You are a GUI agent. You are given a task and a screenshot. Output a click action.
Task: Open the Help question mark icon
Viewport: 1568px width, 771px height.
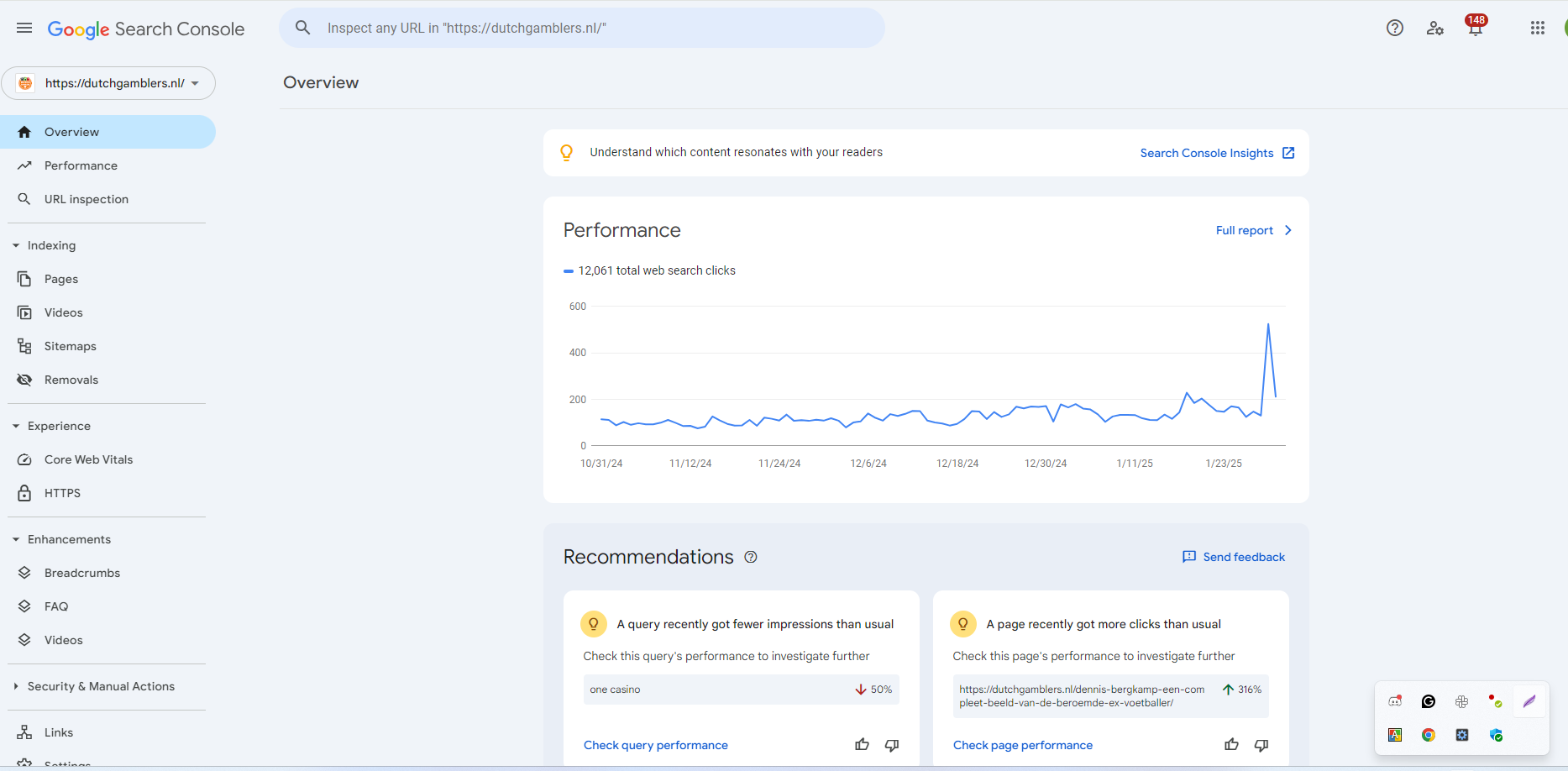pos(1395,28)
